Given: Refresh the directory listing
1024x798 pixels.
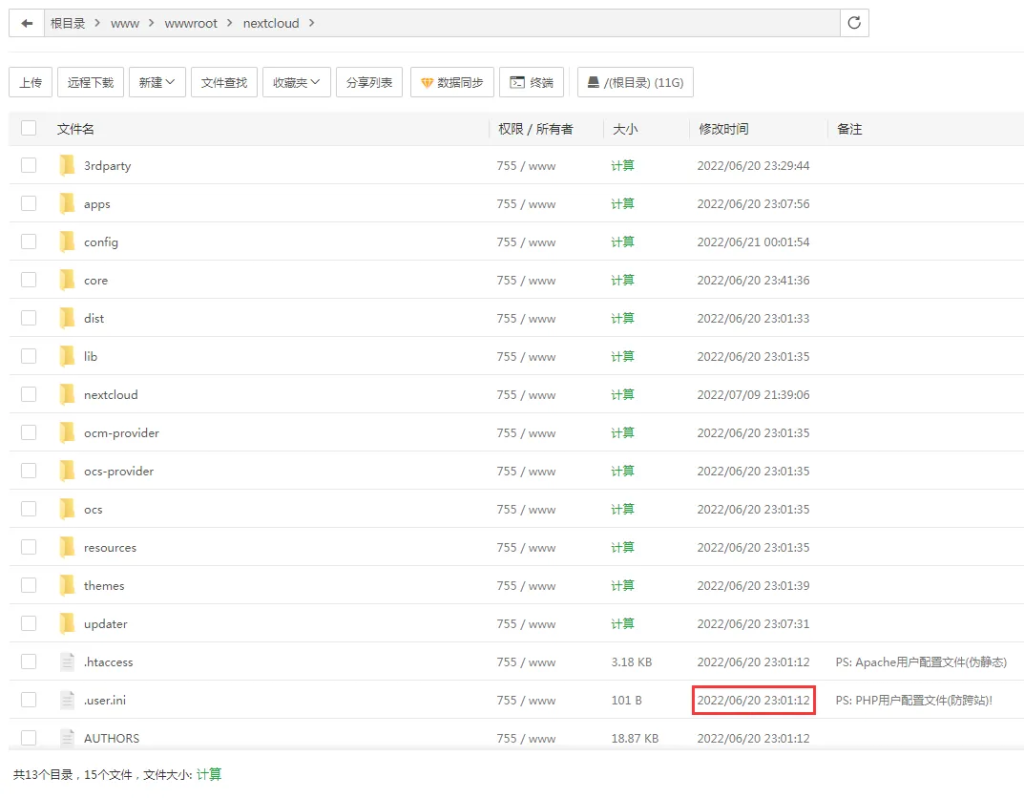Looking at the screenshot, I should click(853, 23).
